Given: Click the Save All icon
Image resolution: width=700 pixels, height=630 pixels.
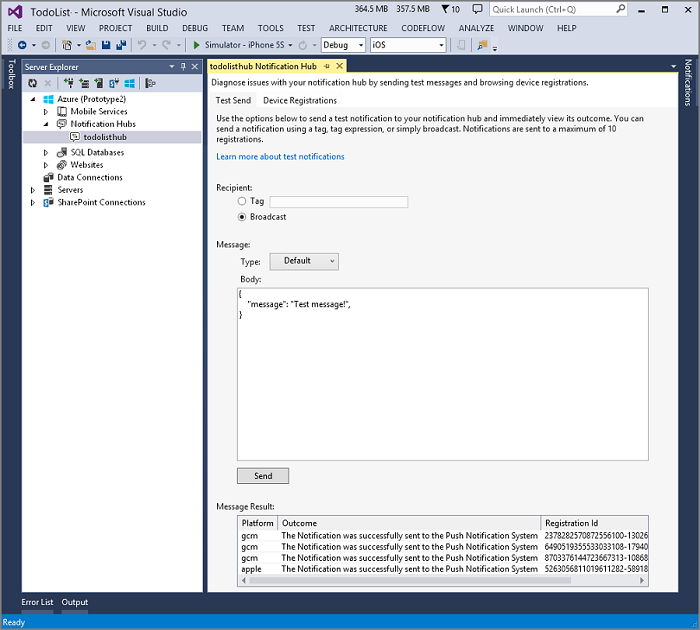Looking at the screenshot, I should pos(121,45).
